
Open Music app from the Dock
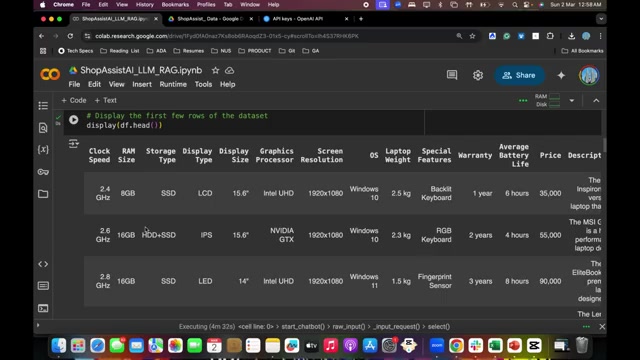(331, 346)
